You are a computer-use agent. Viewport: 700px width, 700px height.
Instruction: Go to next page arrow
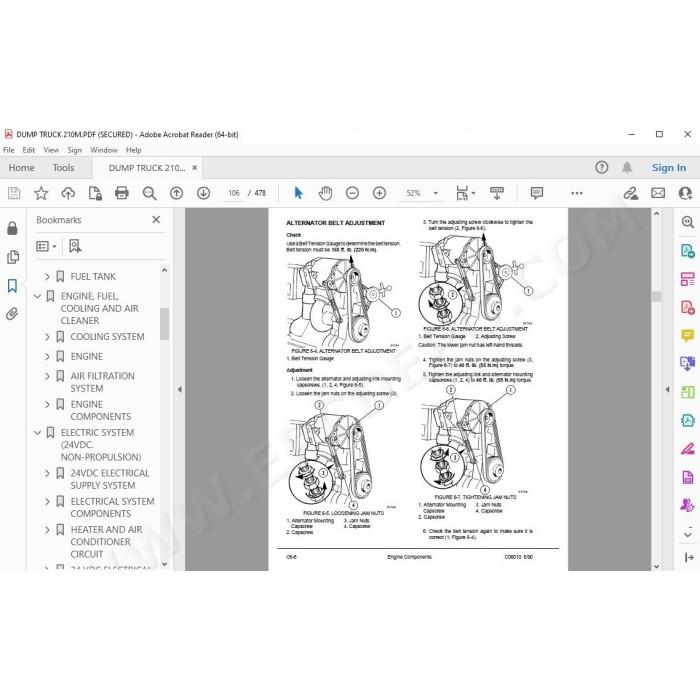pyautogui.click(x=204, y=193)
